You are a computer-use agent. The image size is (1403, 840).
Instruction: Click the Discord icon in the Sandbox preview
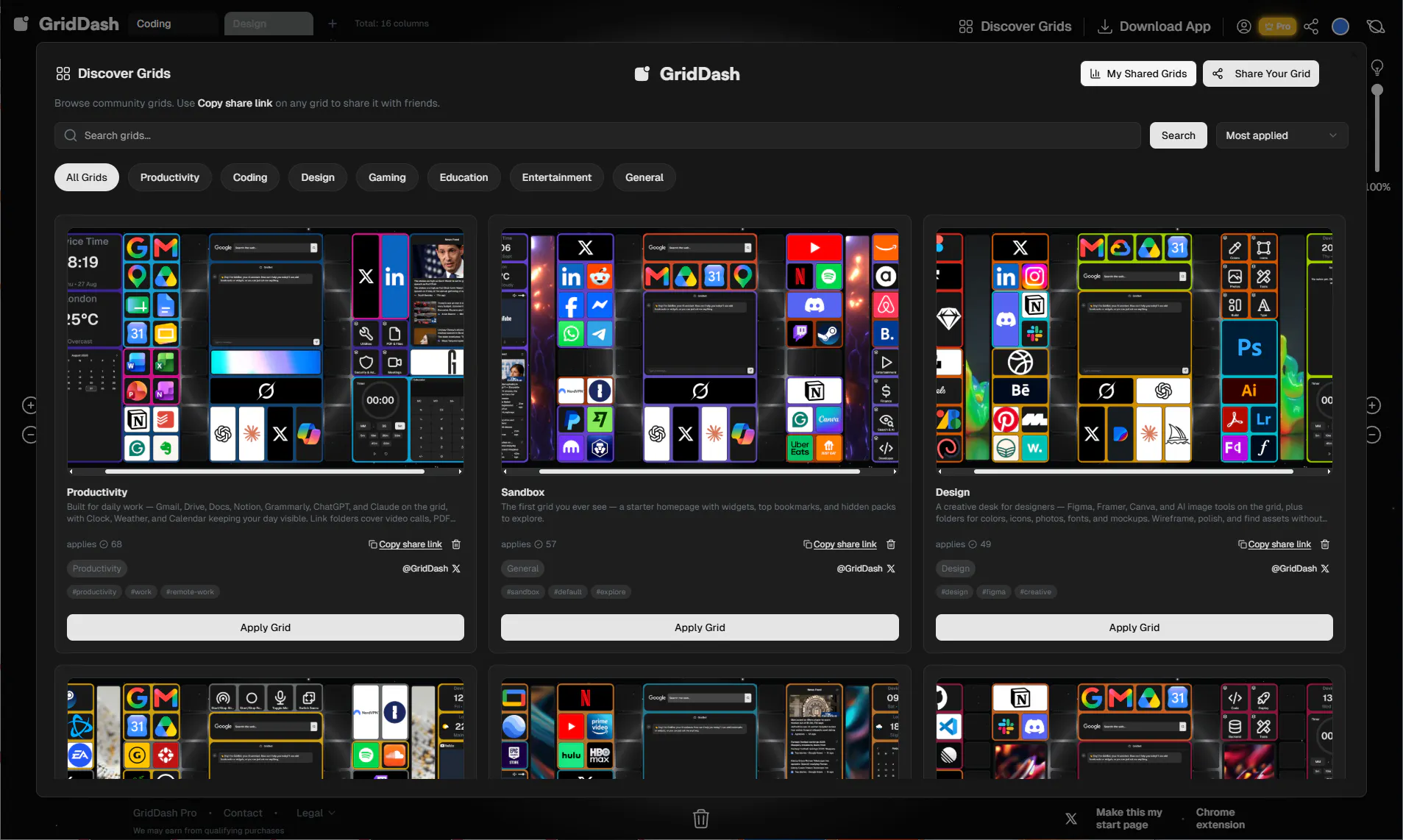pyautogui.click(x=814, y=305)
